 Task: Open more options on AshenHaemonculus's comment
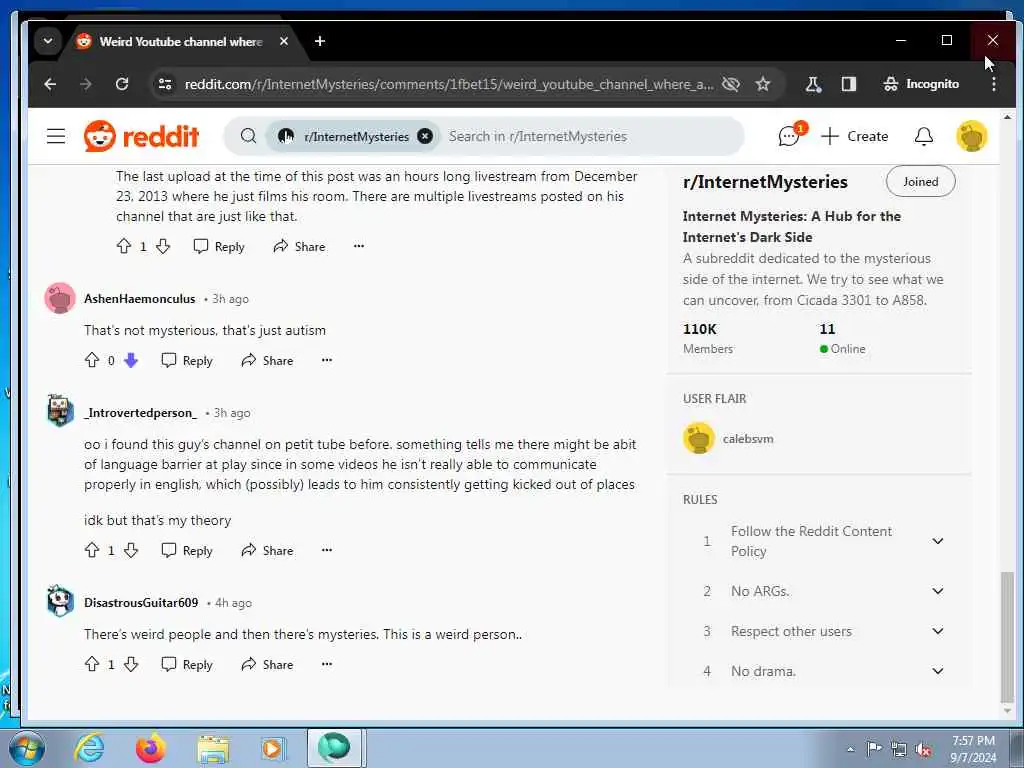tap(327, 360)
